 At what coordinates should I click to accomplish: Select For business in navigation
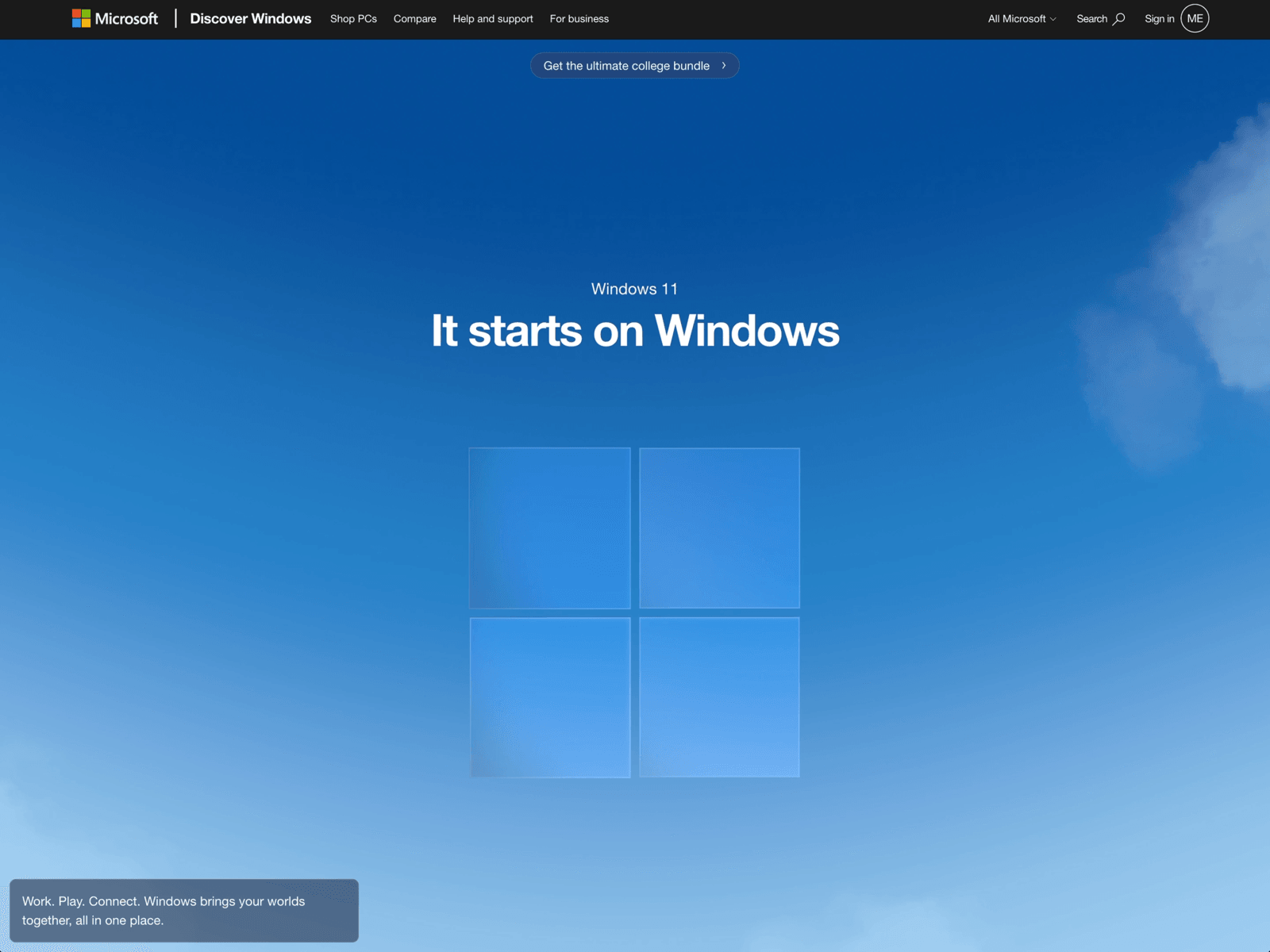(x=579, y=19)
